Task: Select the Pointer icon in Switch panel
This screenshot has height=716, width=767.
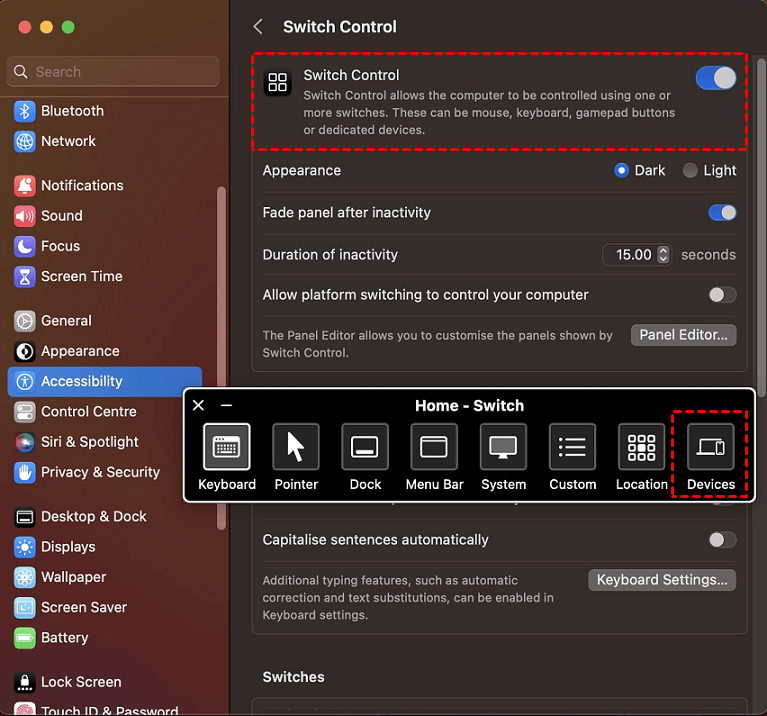Action: tap(296, 447)
